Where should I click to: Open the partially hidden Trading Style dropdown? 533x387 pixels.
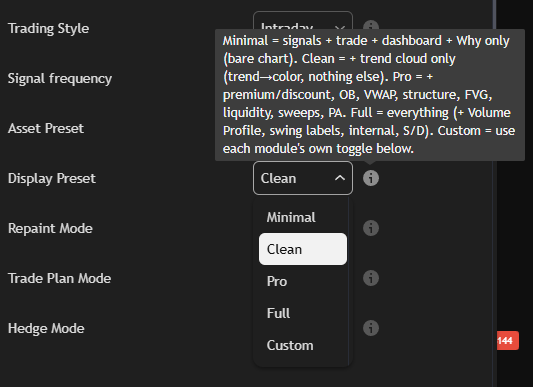pos(303,21)
